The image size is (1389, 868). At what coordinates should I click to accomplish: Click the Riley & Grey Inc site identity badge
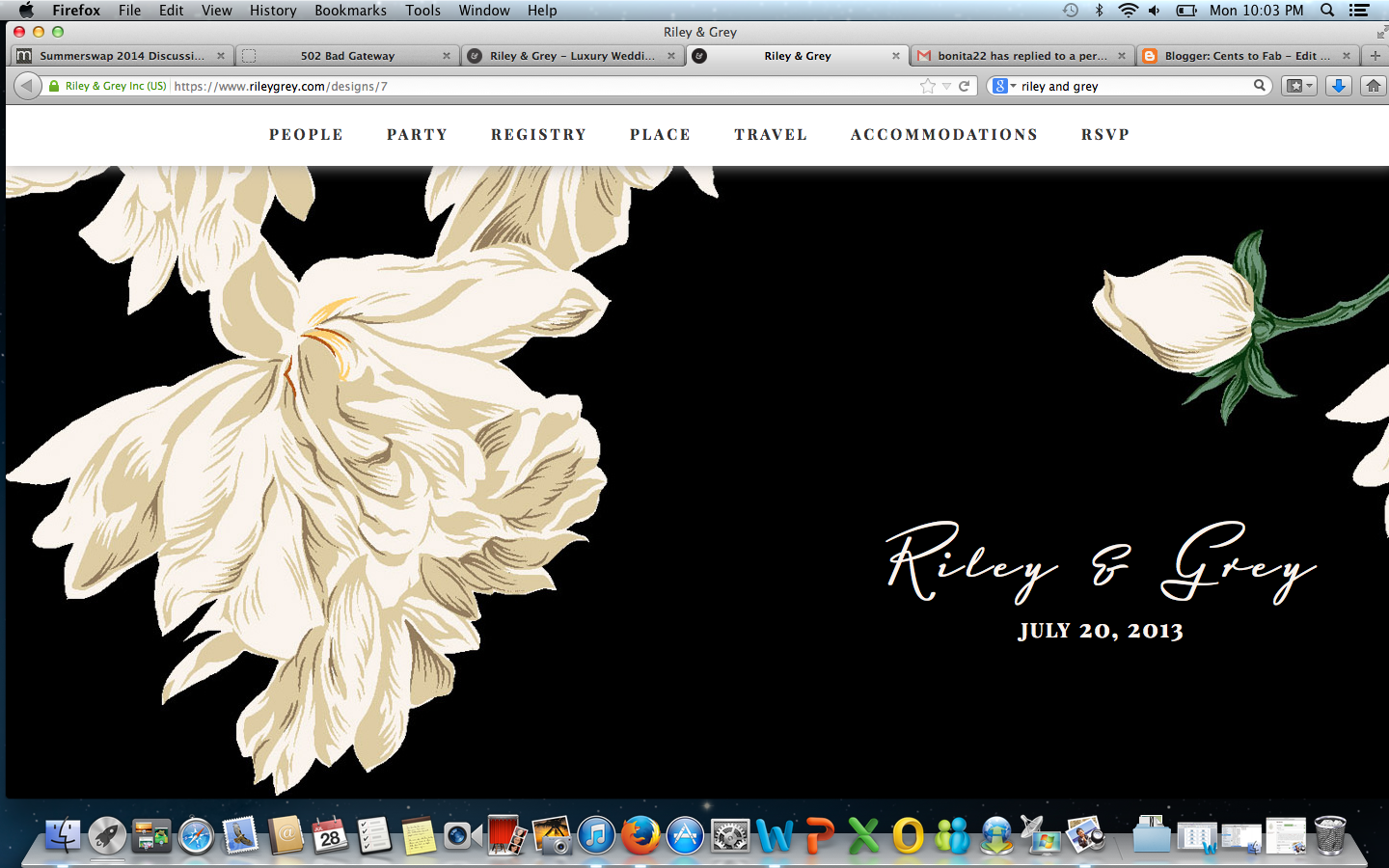[x=107, y=86]
